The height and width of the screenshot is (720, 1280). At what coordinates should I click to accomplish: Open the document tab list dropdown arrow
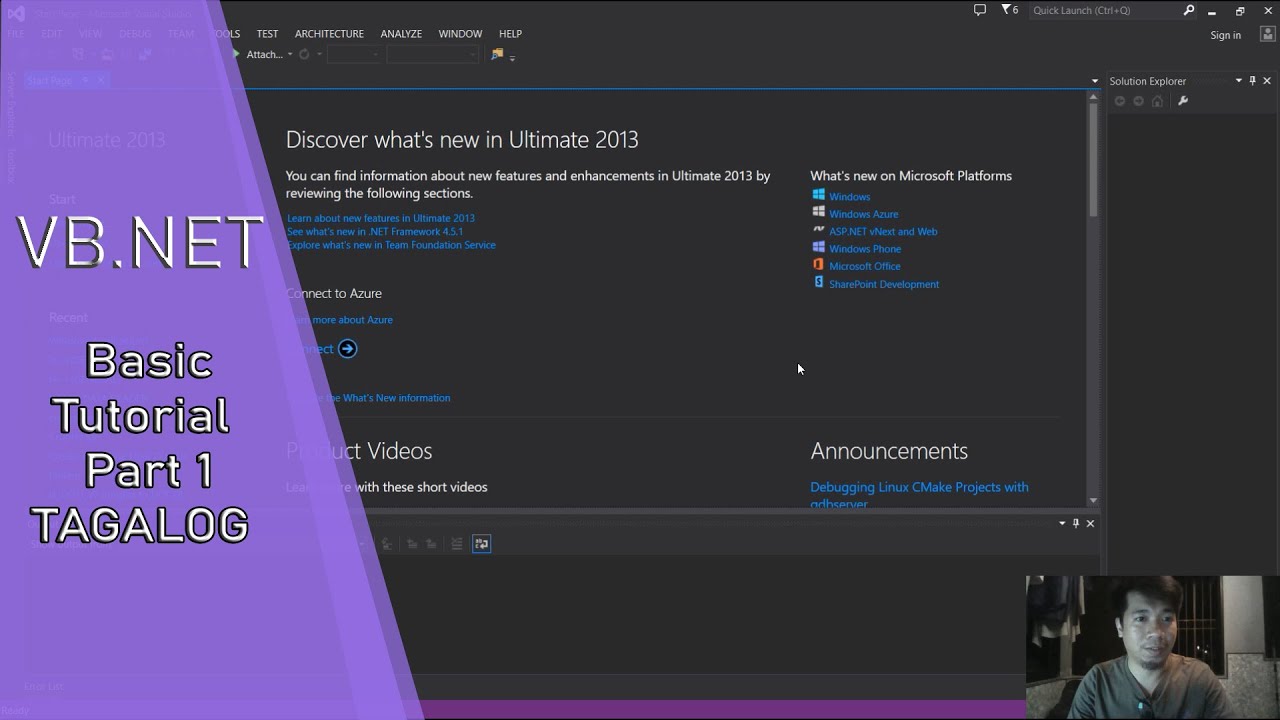pos(1095,81)
